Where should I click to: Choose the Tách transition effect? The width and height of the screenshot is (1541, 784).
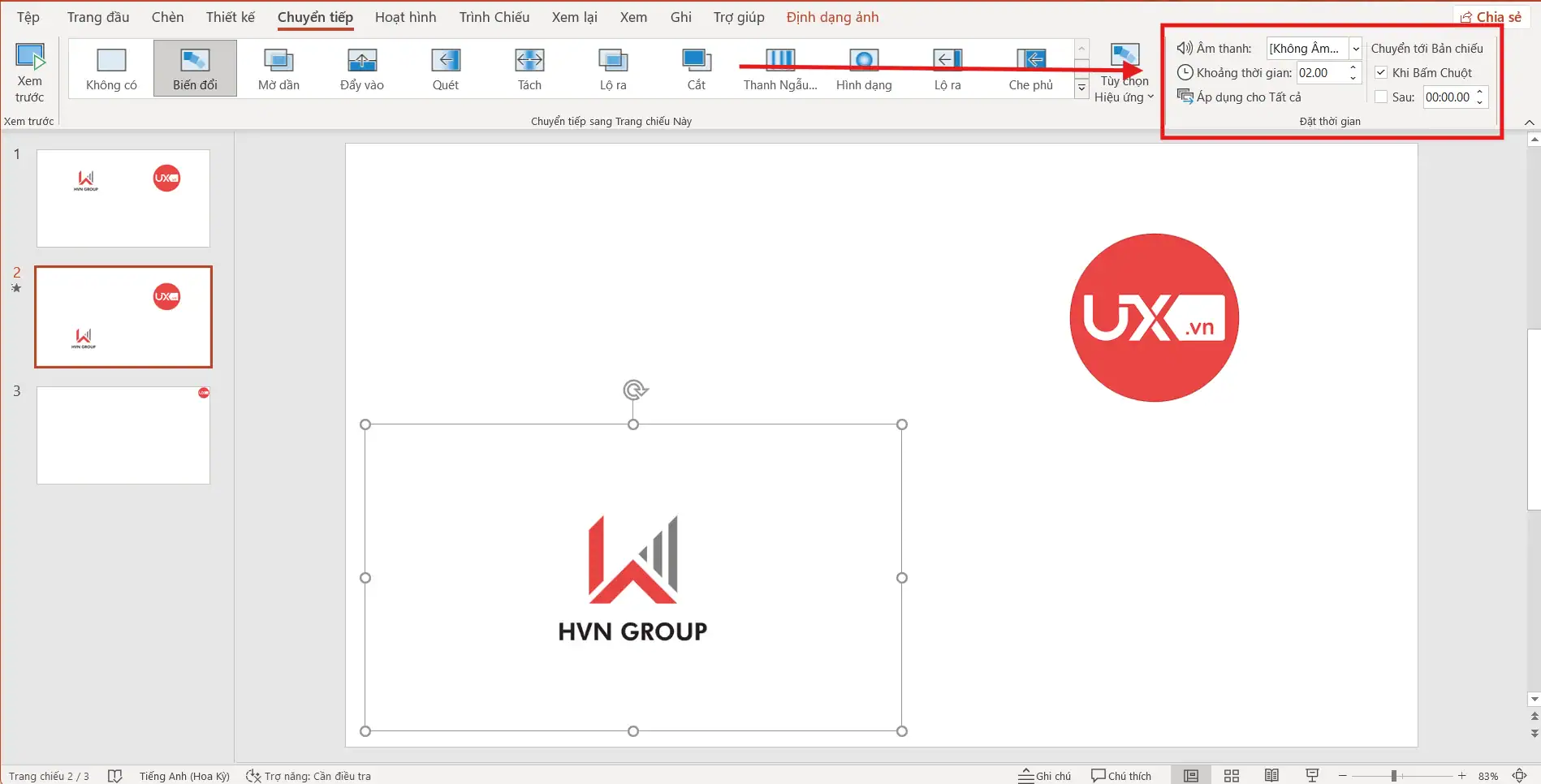(x=529, y=69)
